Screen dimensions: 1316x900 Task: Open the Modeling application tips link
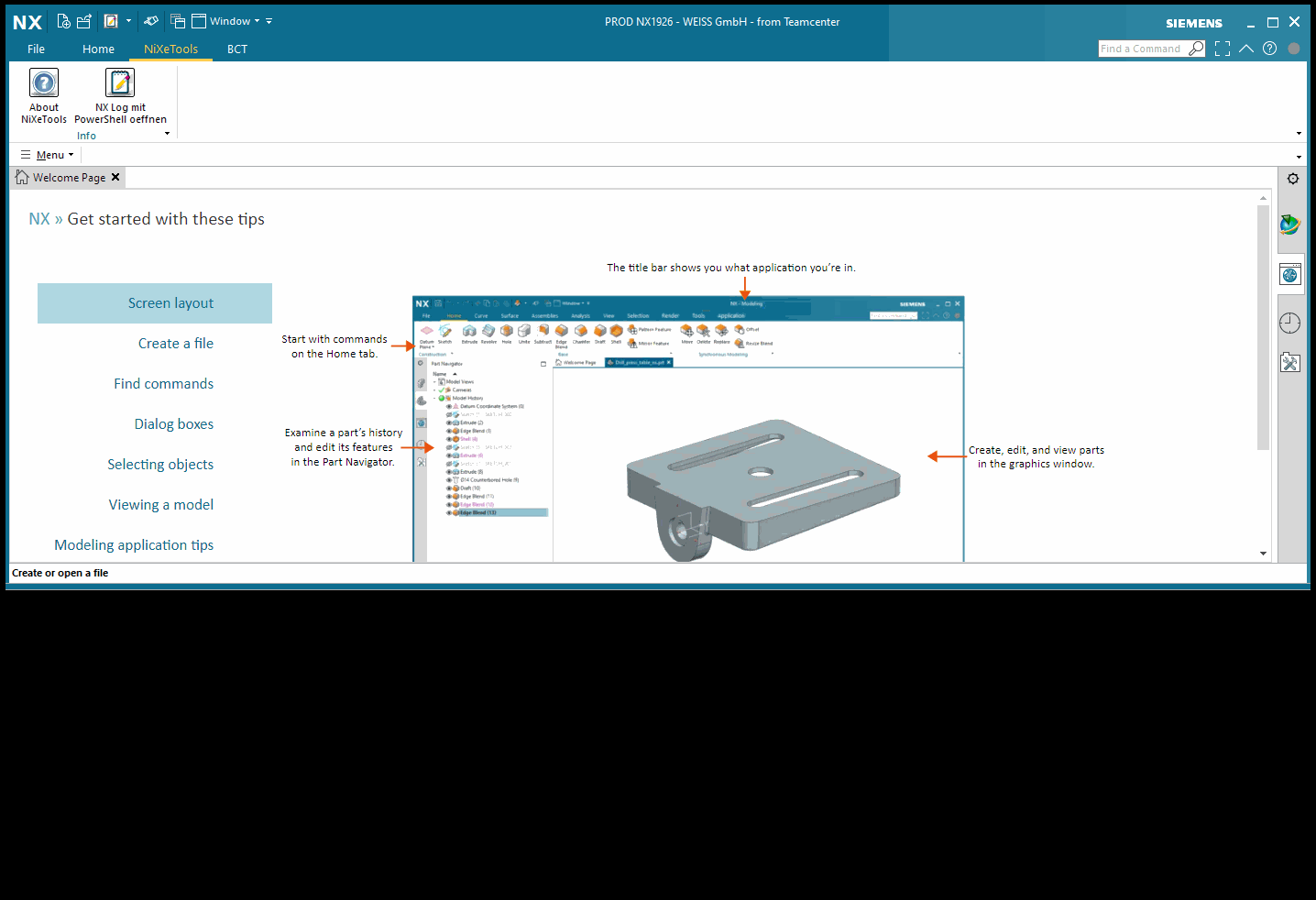(134, 545)
